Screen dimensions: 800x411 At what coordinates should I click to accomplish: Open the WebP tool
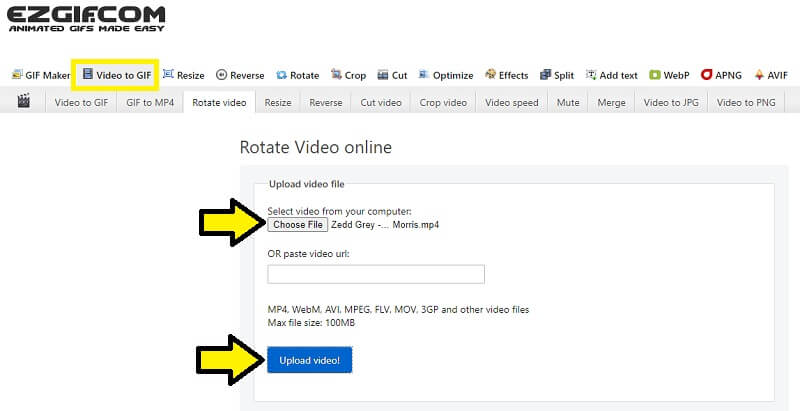[669, 75]
